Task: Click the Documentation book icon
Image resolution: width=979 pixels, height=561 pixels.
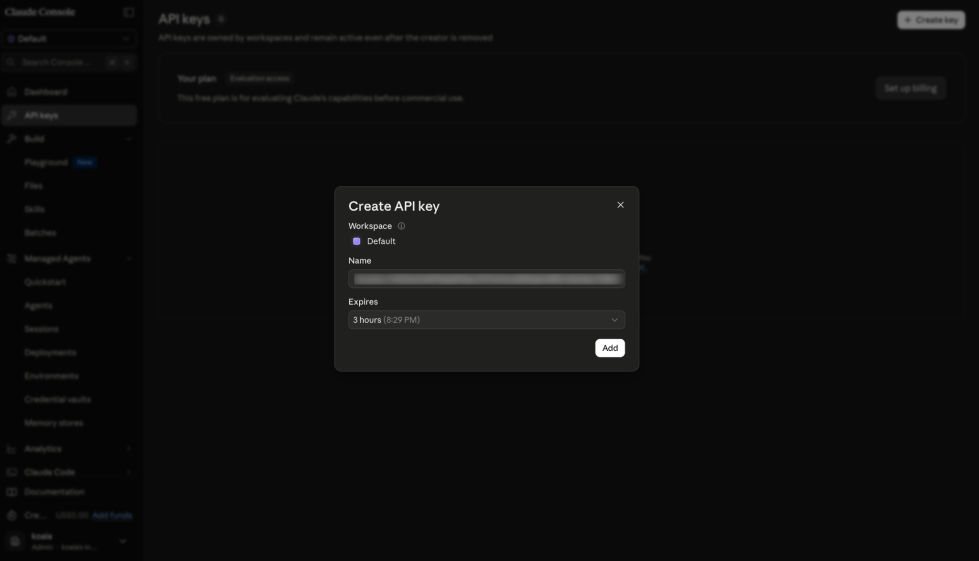Action: (x=11, y=492)
